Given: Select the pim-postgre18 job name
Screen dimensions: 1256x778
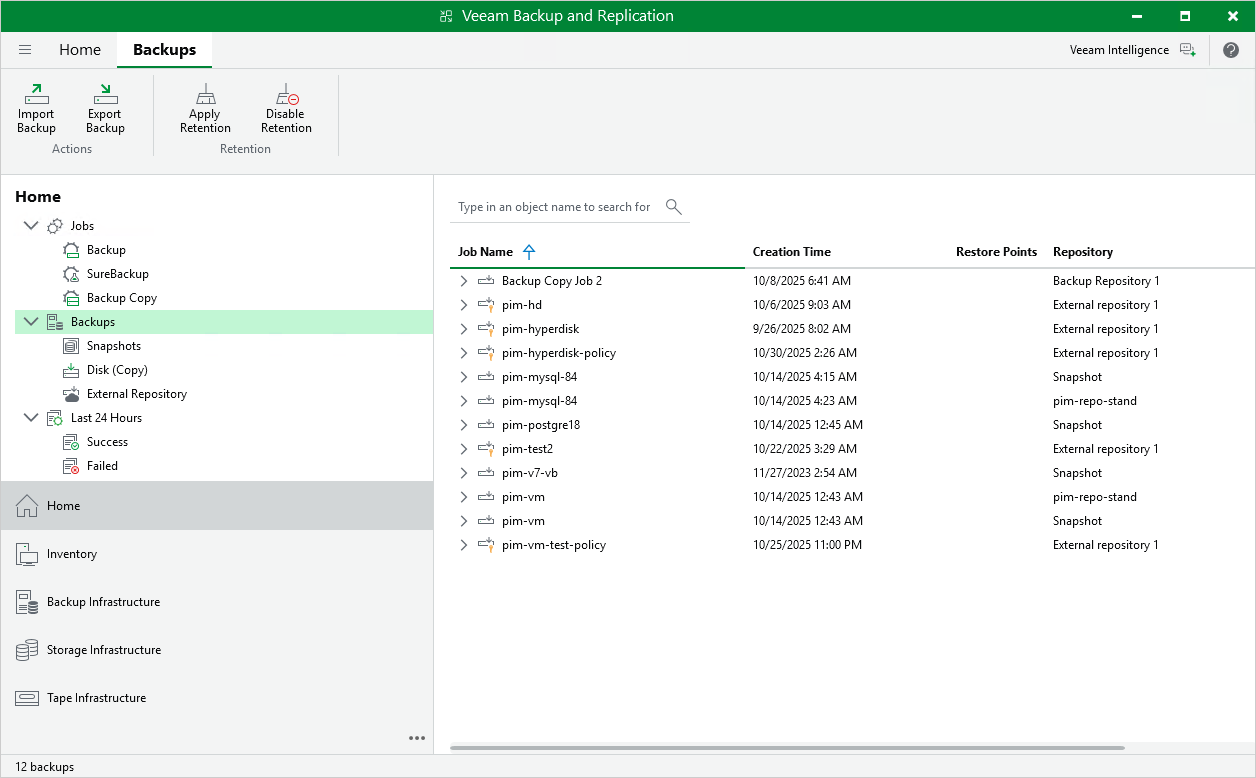Looking at the screenshot, I should point(541,425).
